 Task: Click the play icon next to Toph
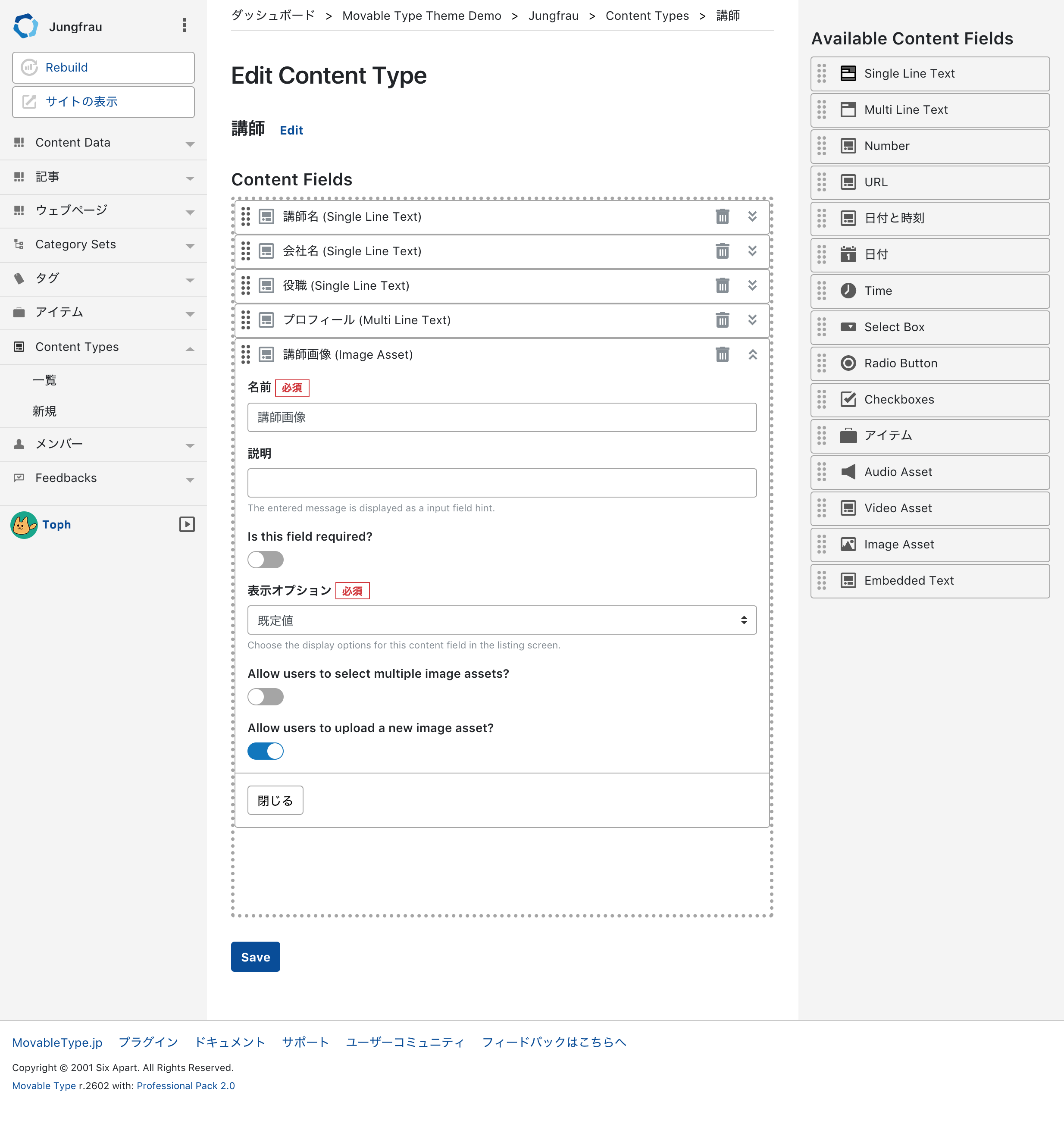click(187, 525)
